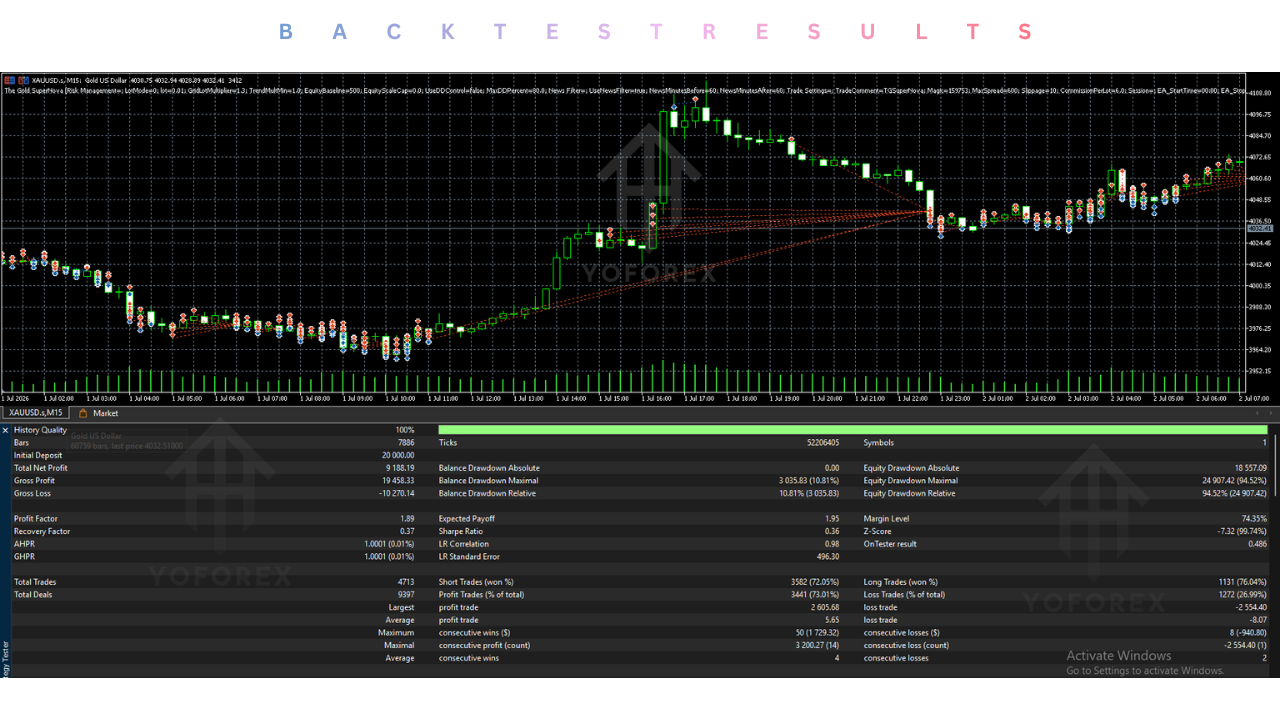Click the current price label 4032.41
This screenshot has height=720, width=1280.
pyautogui.click(x=1258, y=229)
